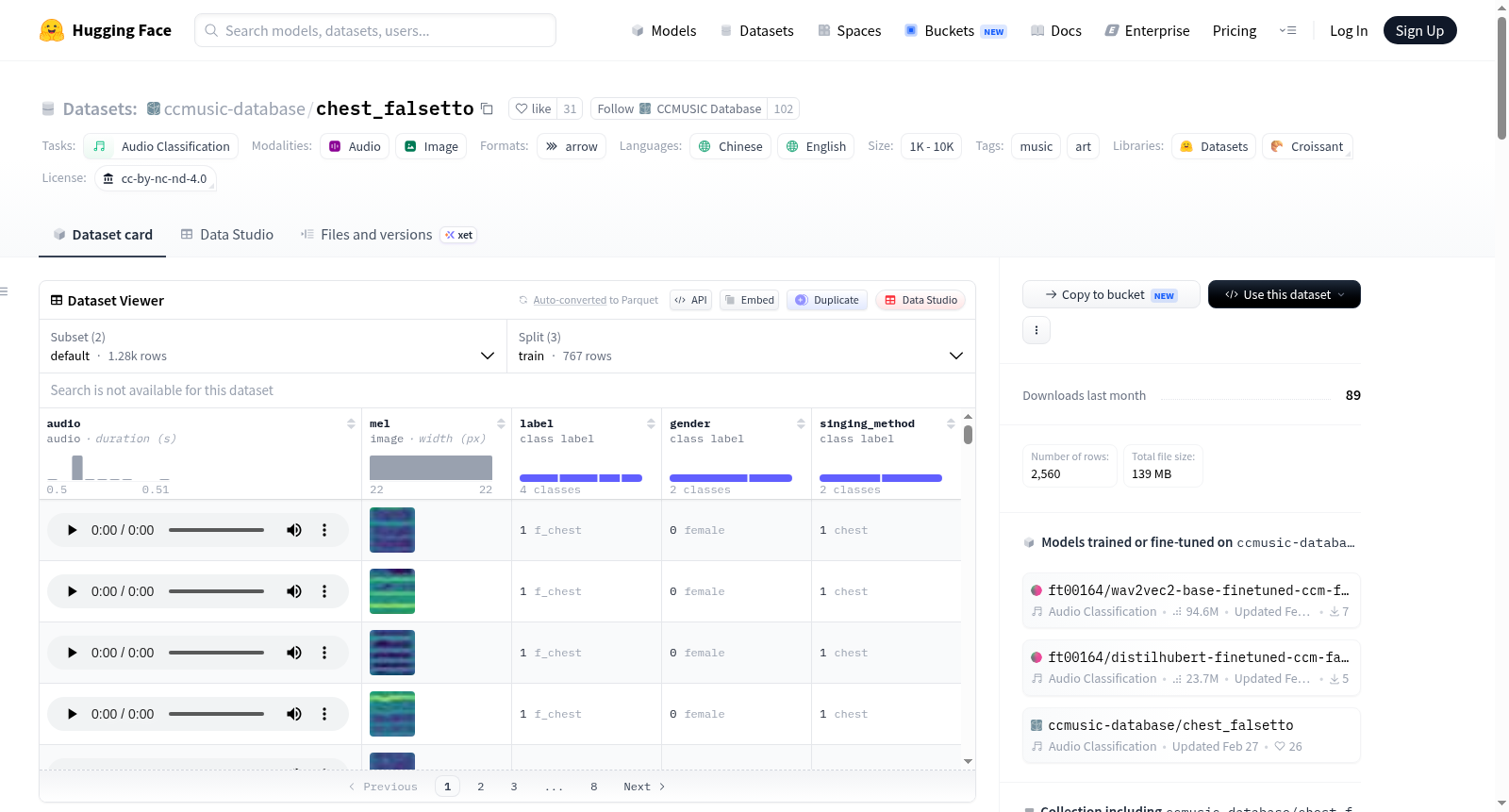Click the third row audio progress slider
This screenshot has height=812, width=1509.
[x=216, y=653]
